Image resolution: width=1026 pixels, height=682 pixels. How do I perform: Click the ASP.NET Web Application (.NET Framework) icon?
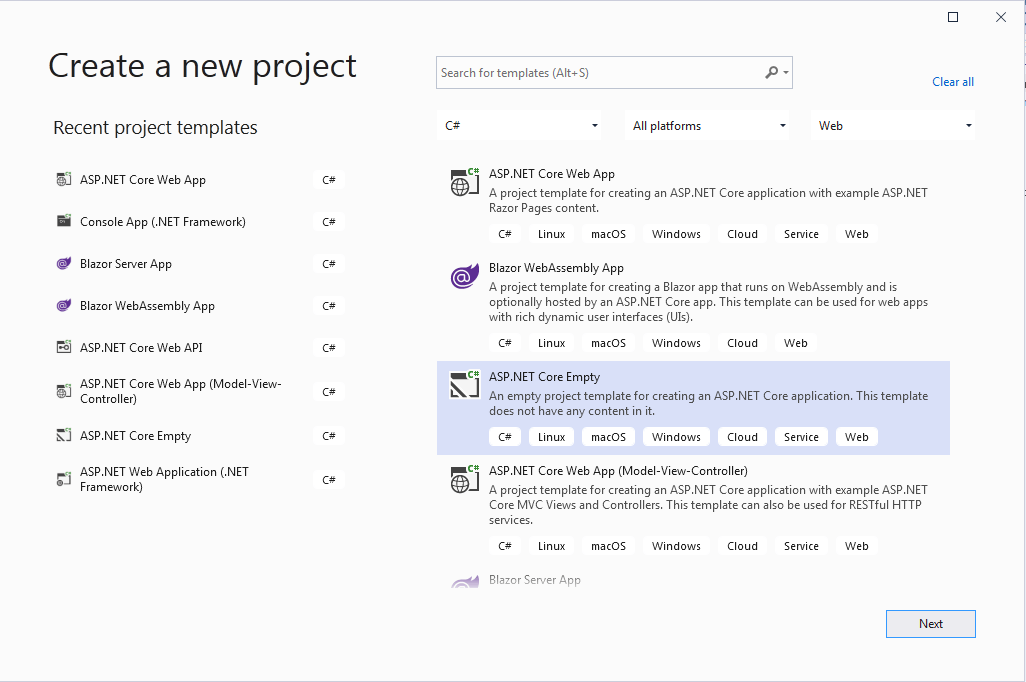click(x=63, y=479)
